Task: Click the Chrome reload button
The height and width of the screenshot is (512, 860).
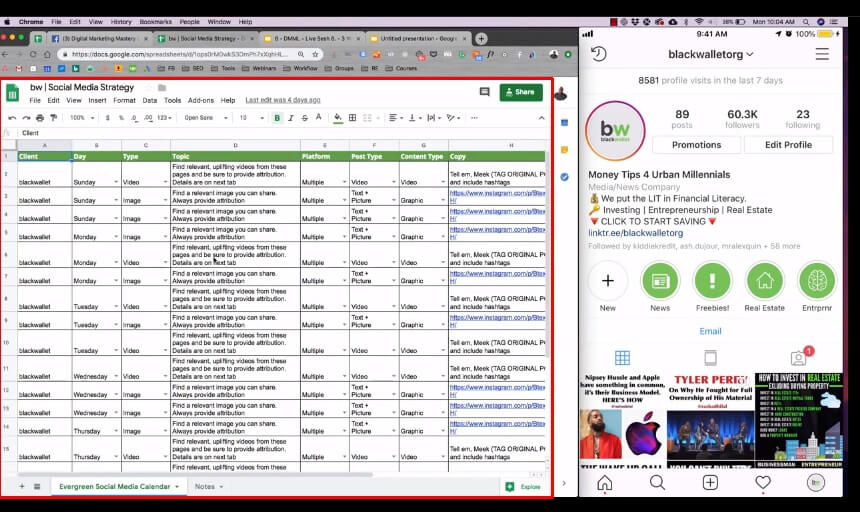Action: 33,54
